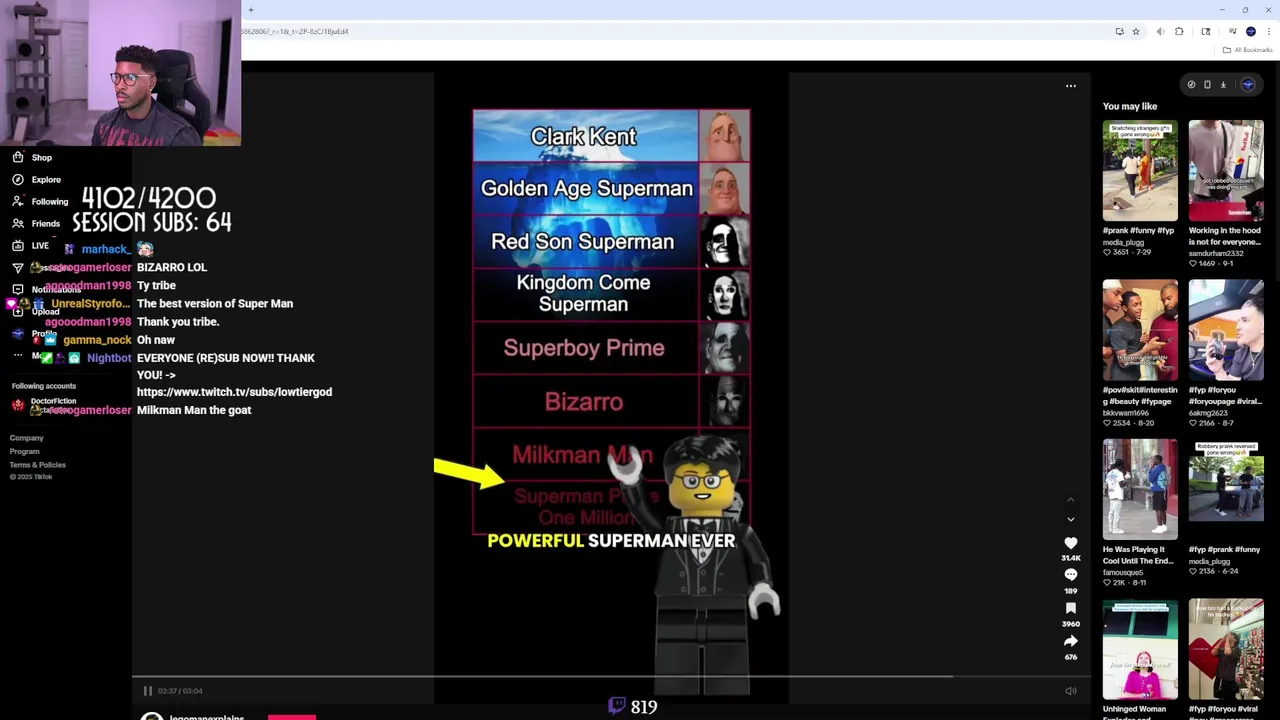Click the phone icon in floating toolbar

point(1207,85)
